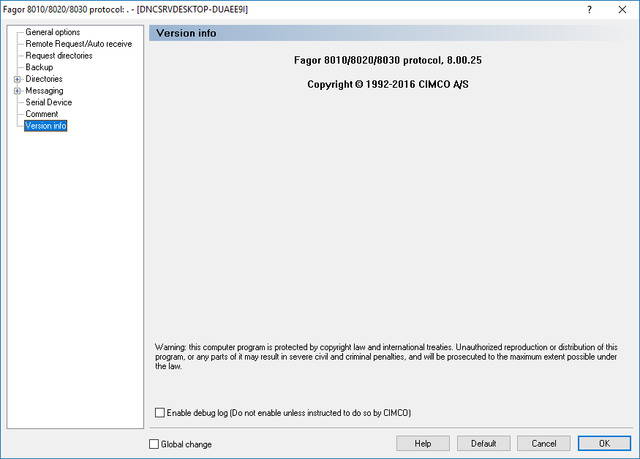The width and height of the screenshot is (640, 459).
Task: Confirm with the OK button
Action: [x=604, y=443]
